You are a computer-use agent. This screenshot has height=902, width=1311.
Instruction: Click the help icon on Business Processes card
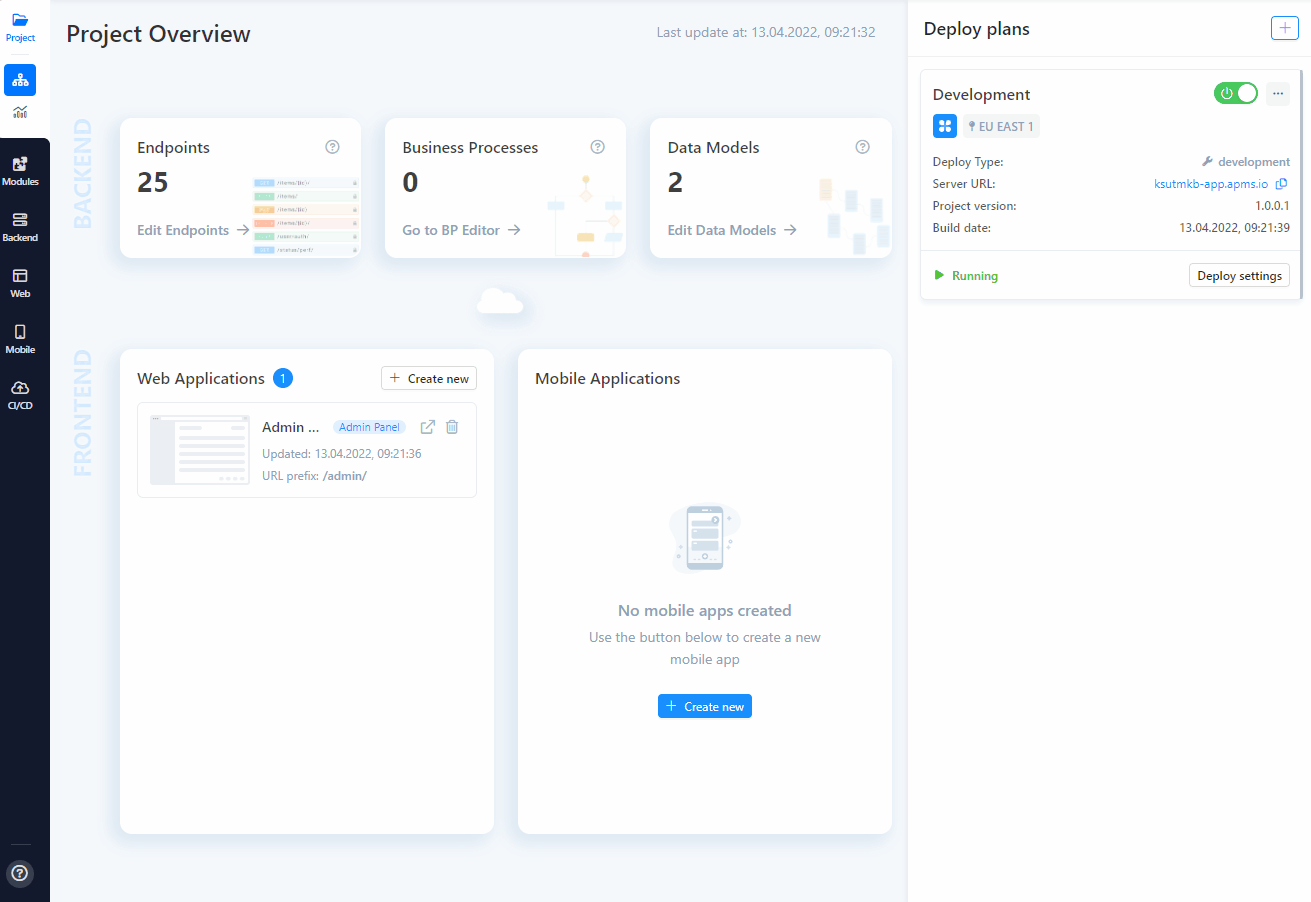[598, 147]
